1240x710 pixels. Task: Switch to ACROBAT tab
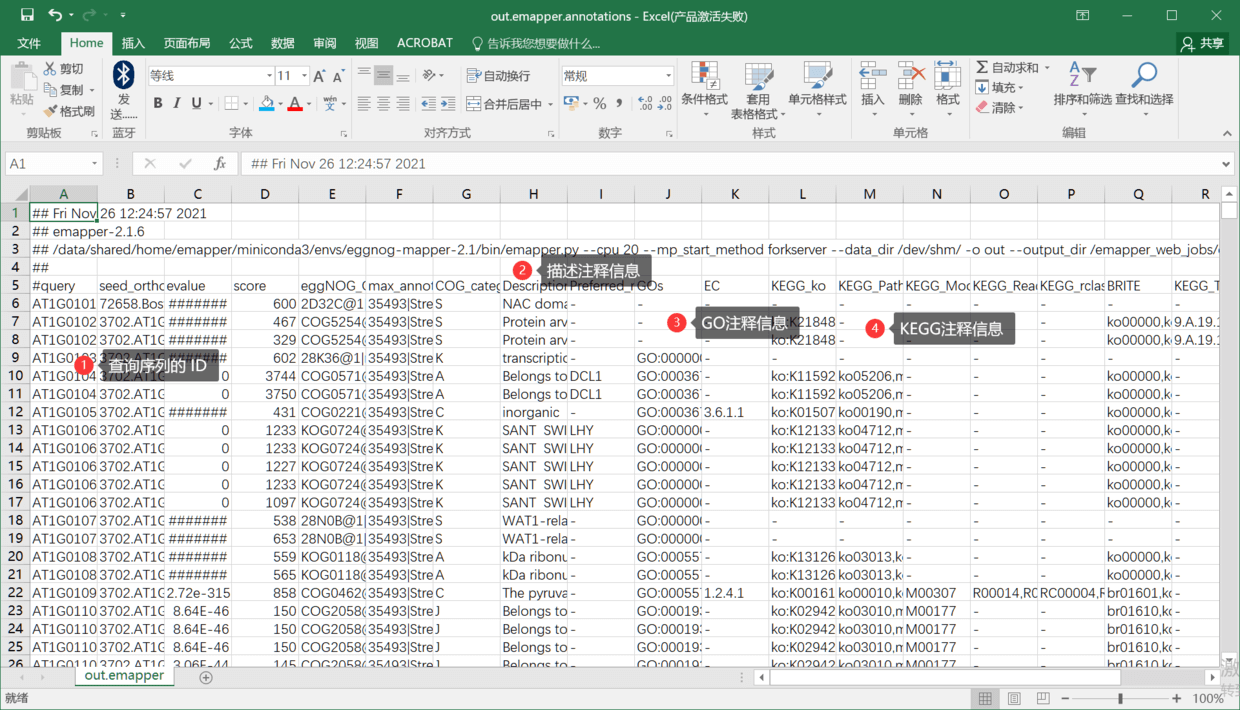[425, 43]
